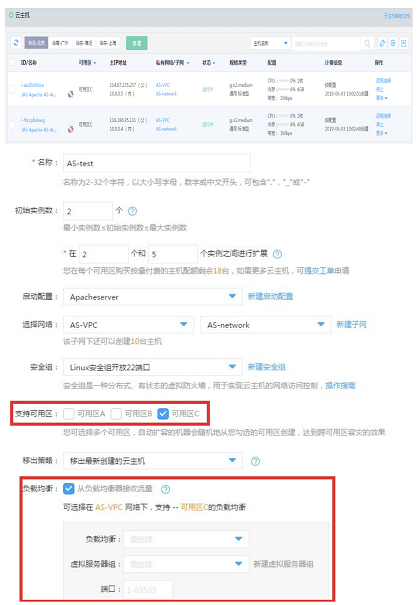
Task: Click 新建安全组 link
Action: pyautogui.click(x=266, y=367)
